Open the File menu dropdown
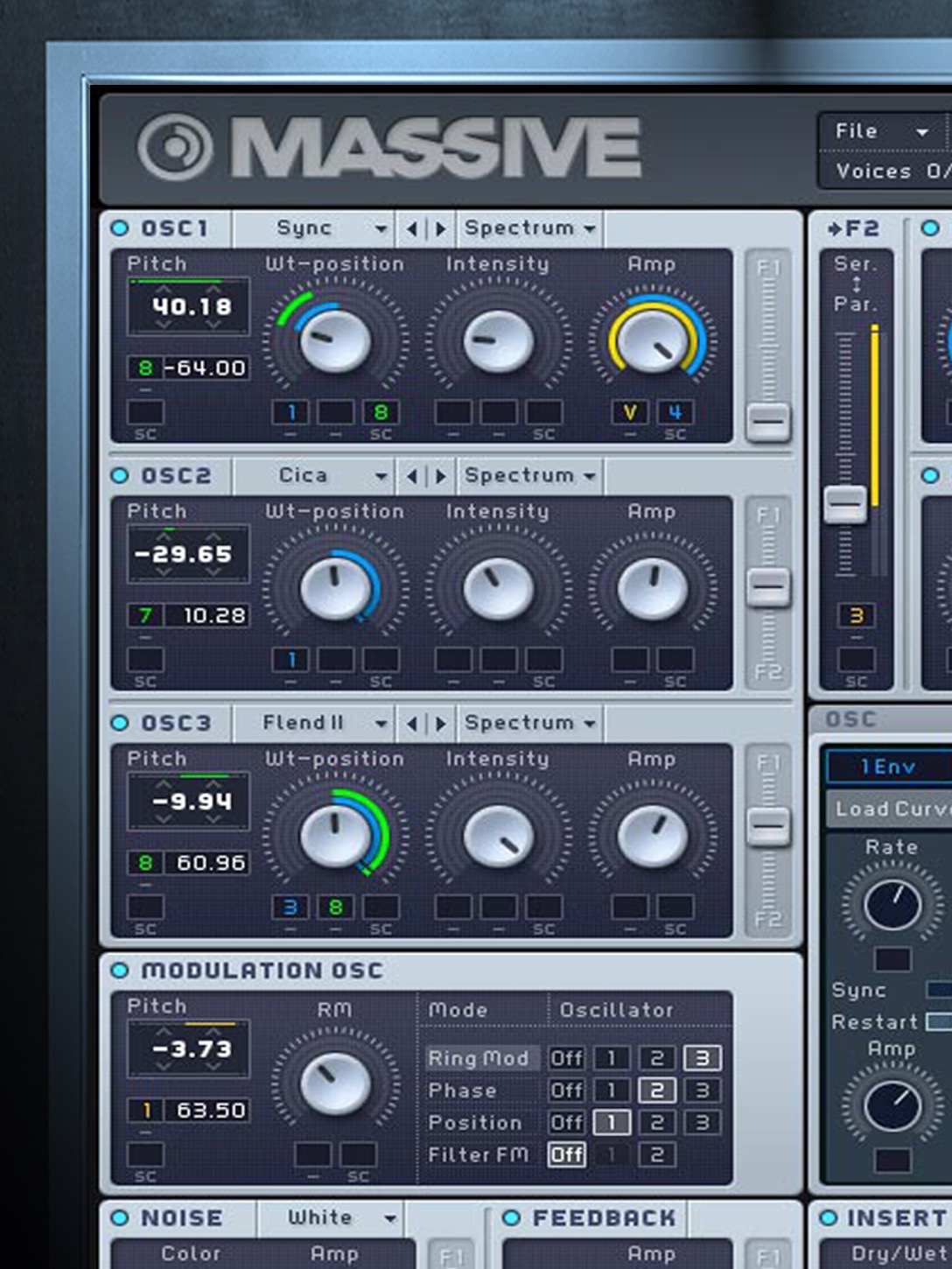952x1269 pixels. tap(882, 131)
